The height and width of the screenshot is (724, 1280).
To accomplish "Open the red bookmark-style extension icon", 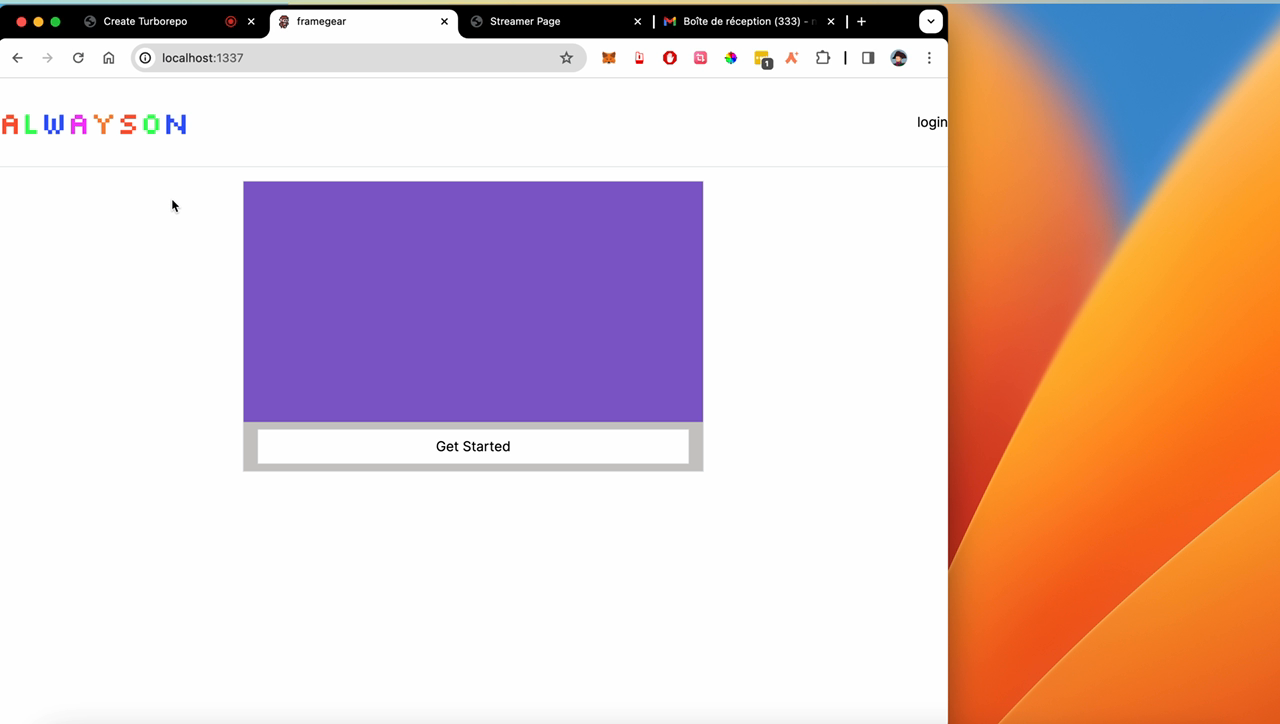I will tap(639, 58).
